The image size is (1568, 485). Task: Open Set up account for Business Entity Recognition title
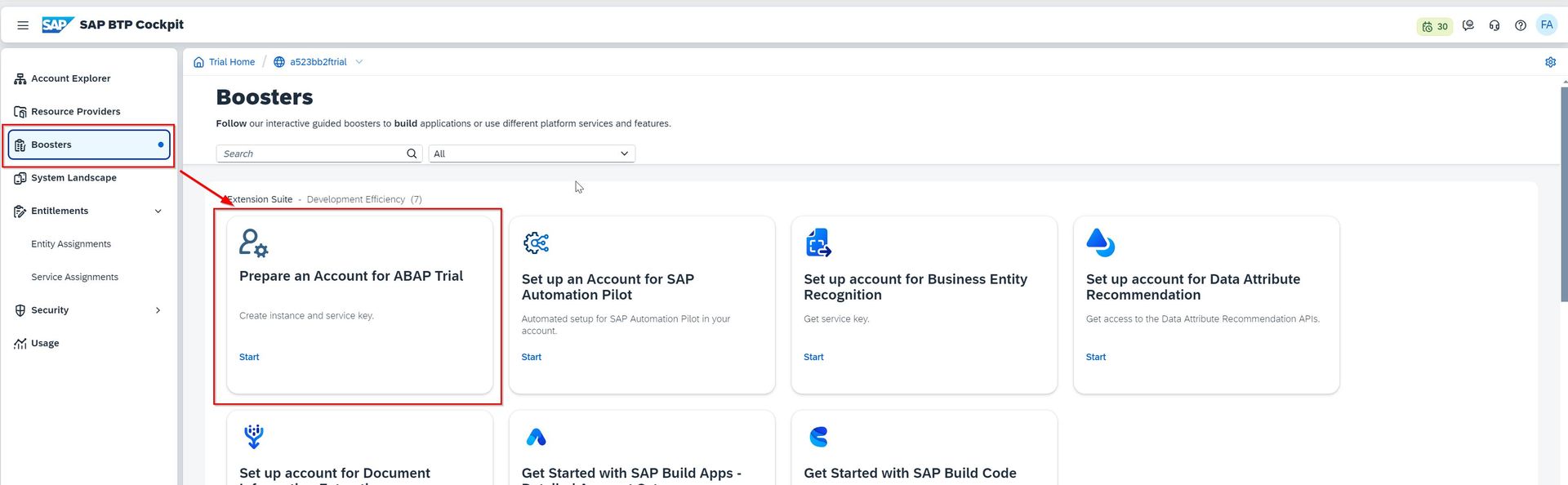(915, 287)
